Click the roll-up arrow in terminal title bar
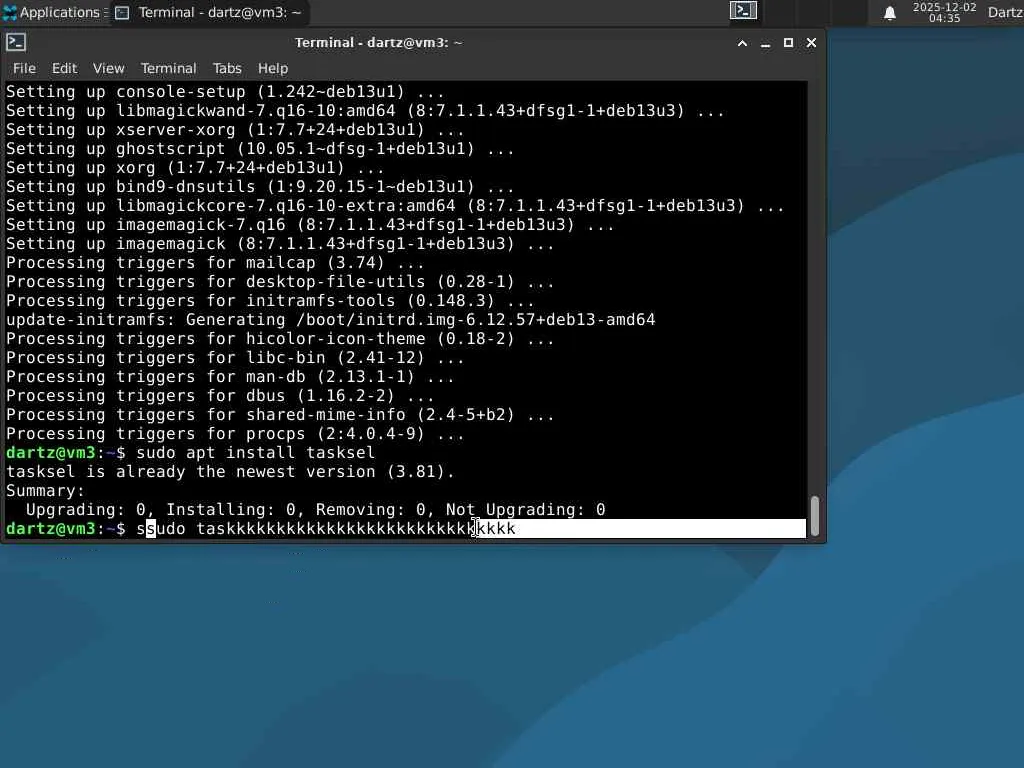The width and height of the screenshot is (1024, 768). pos(743,43)
